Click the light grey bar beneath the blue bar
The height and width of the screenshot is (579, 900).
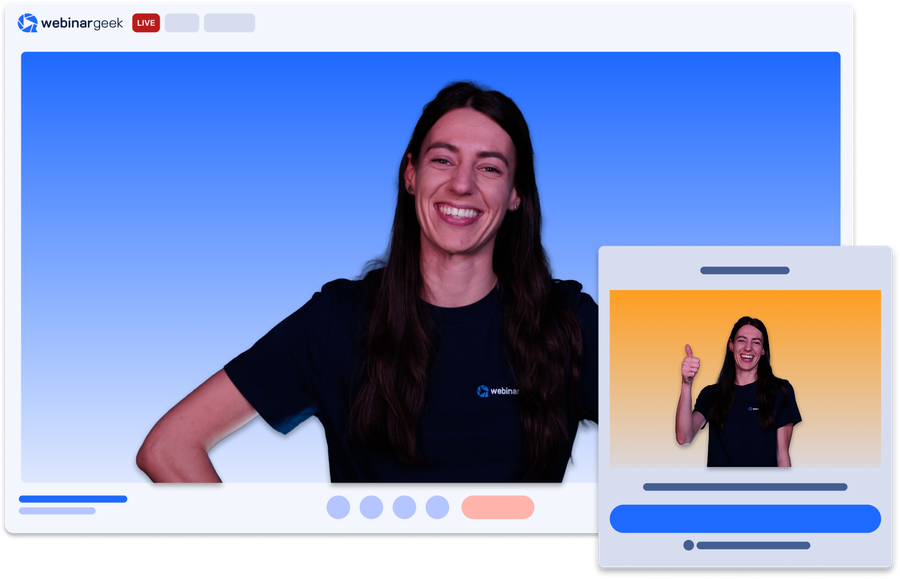coord(57,511)
